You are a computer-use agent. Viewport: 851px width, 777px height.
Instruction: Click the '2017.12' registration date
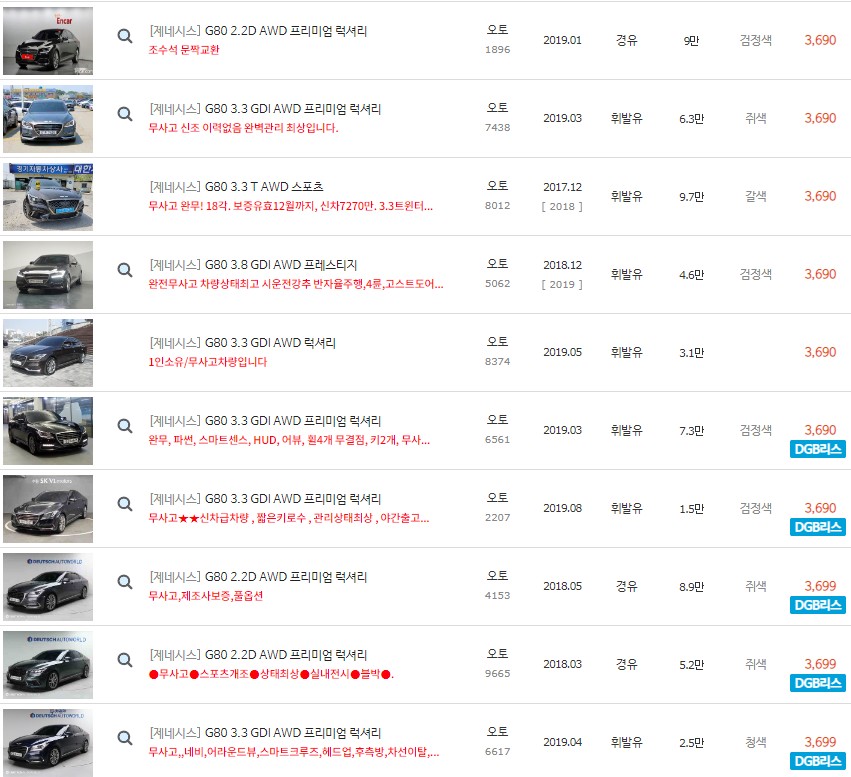[x=562, y=187]
